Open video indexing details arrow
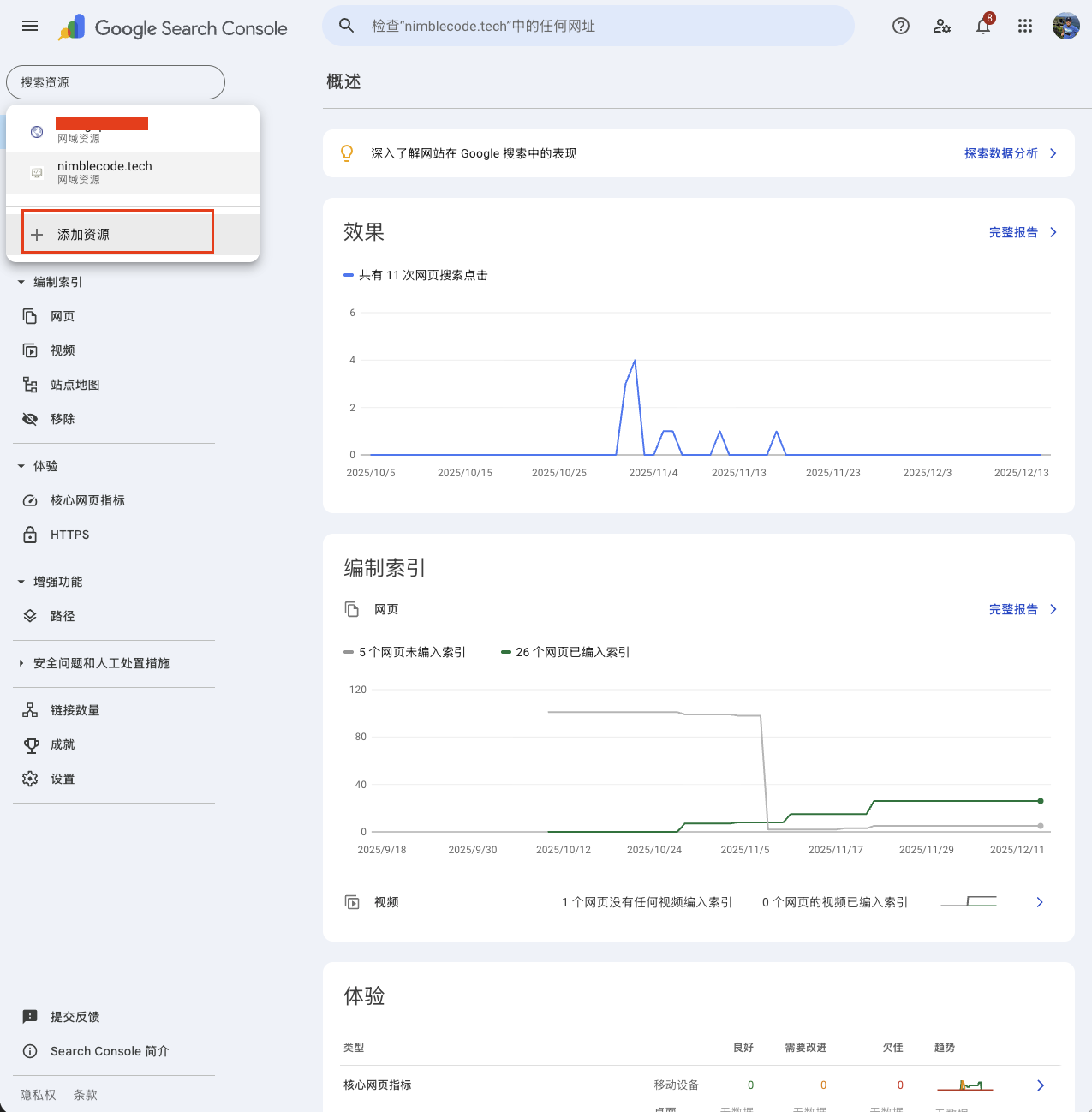The width and height of the screenshot is (1092, 1112). click(1039, 902)
